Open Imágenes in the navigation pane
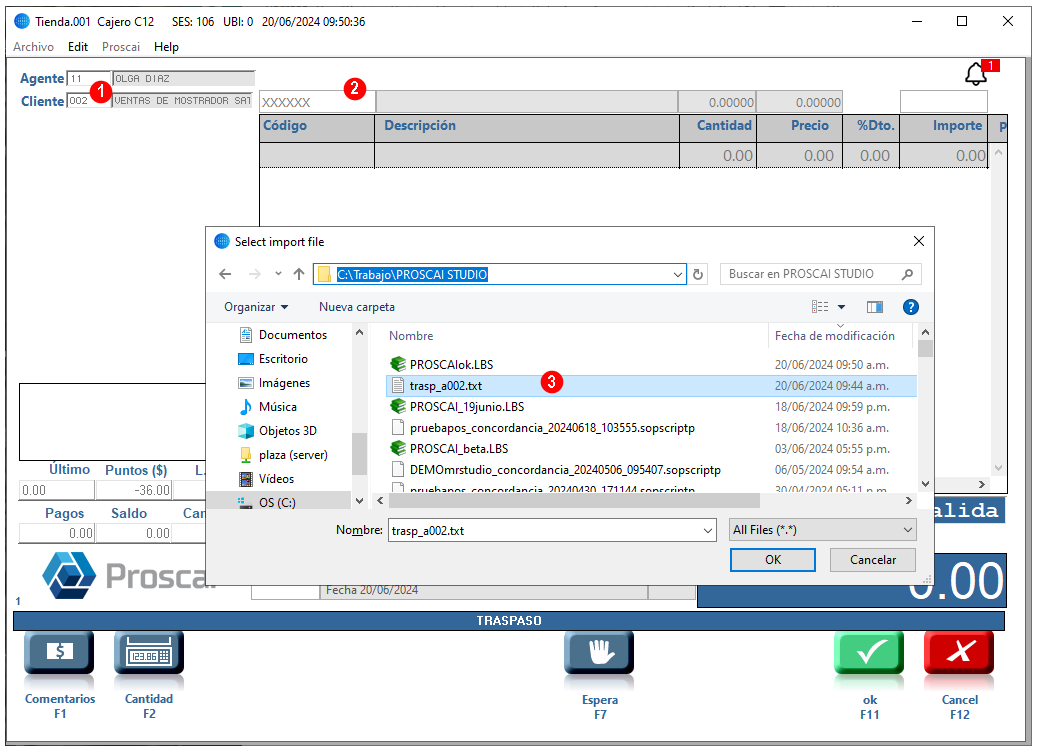 tap(274, 383)
